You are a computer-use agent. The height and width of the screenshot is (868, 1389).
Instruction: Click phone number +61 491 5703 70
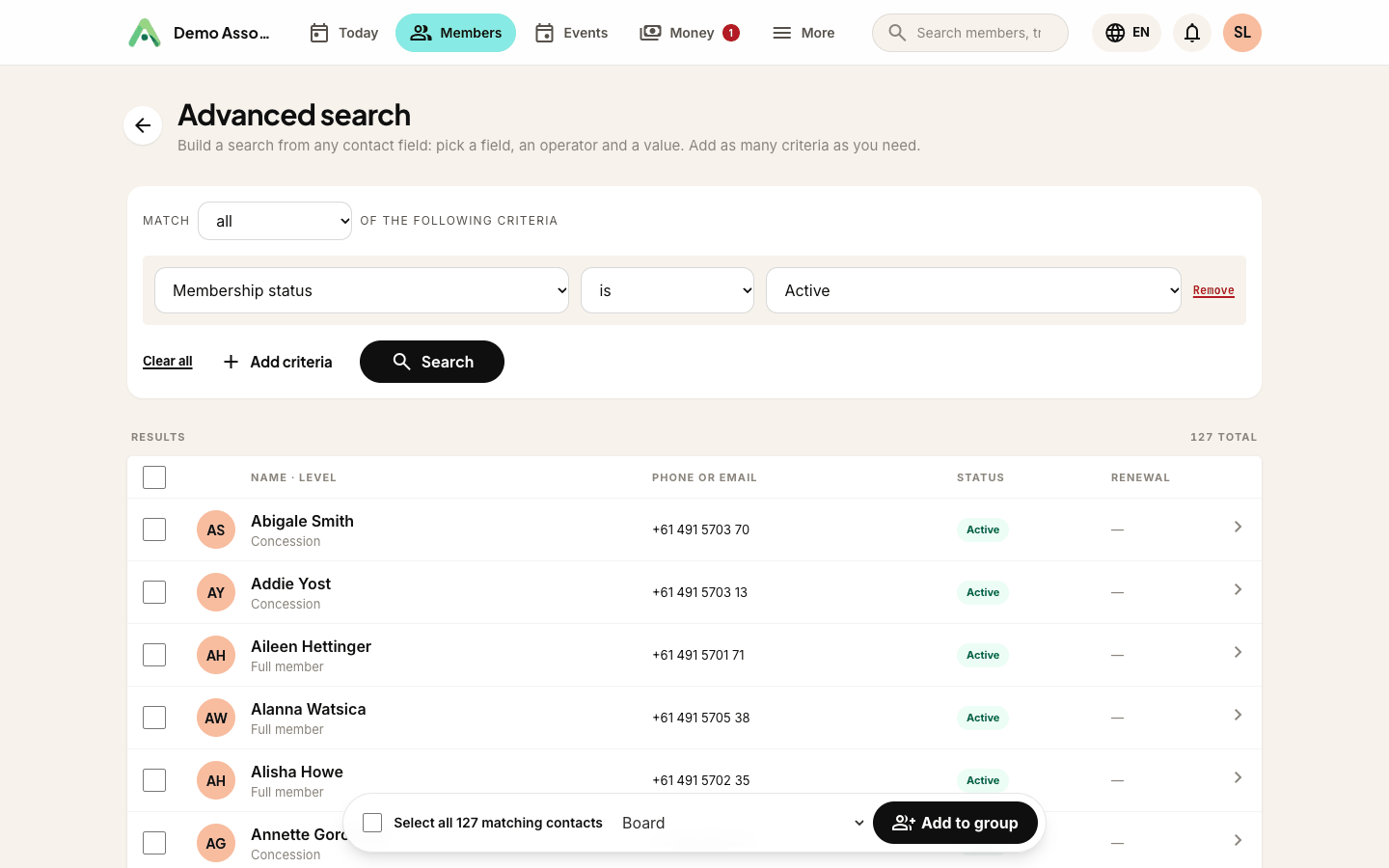[700, 529]
